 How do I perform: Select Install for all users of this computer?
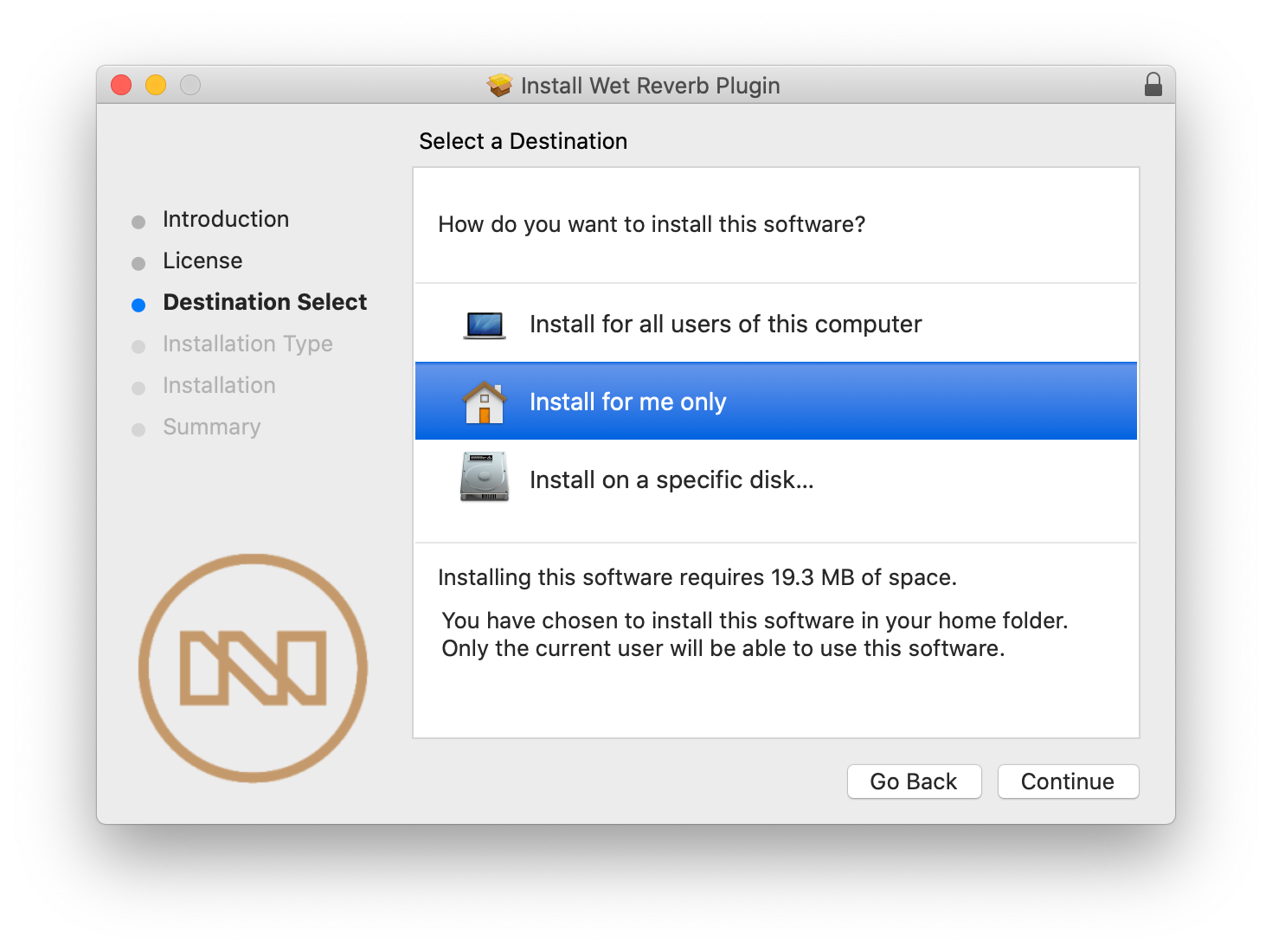tap(776, 324)
